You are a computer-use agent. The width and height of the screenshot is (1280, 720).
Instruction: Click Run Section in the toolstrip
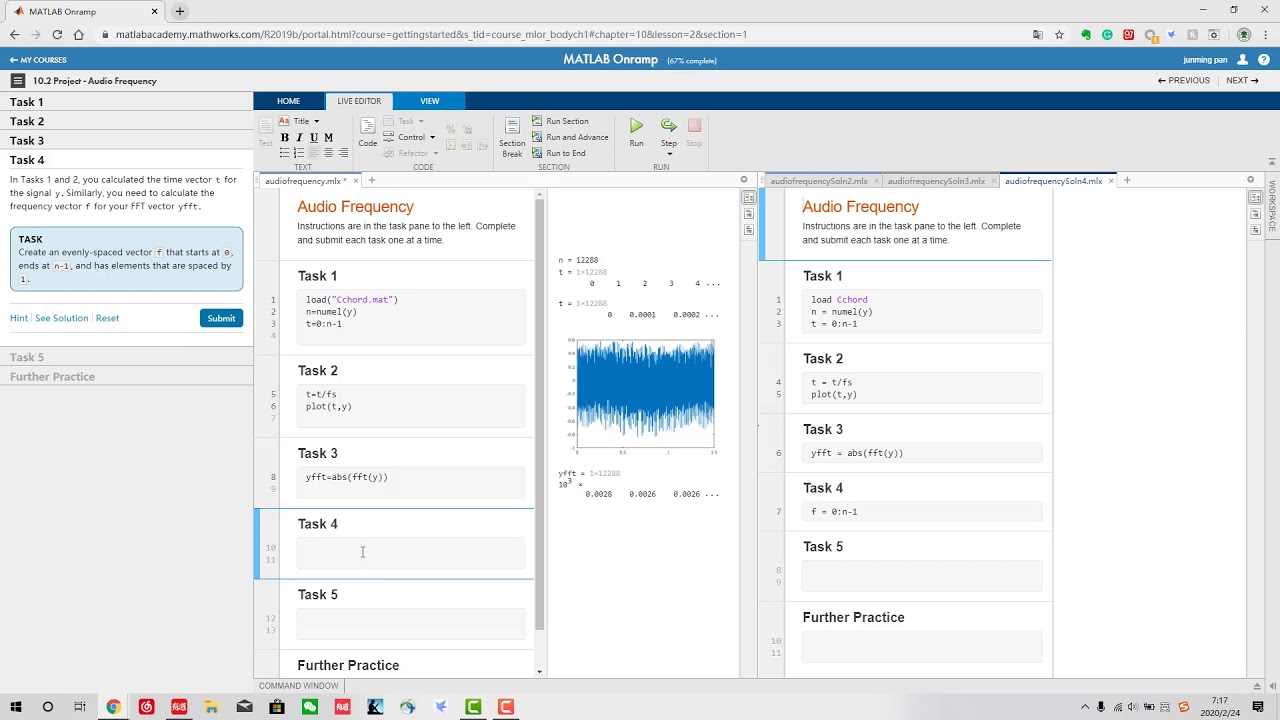tap(560, 121)
